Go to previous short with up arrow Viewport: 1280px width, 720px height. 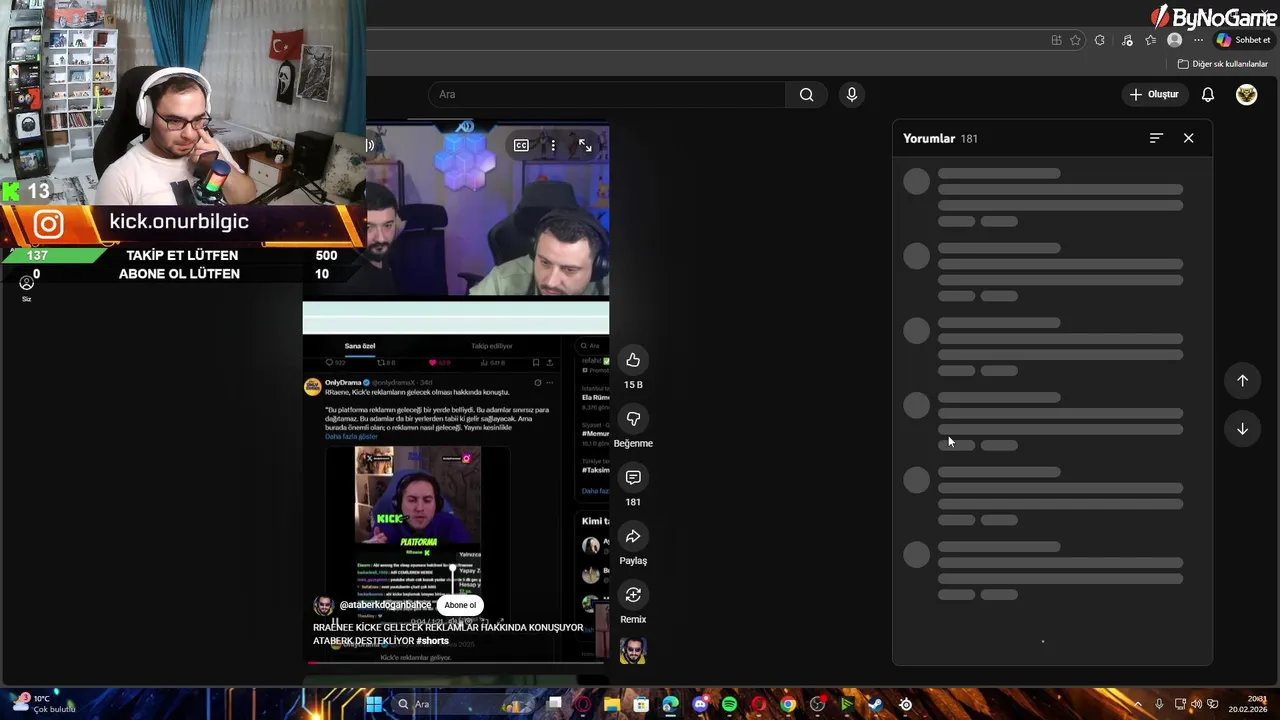click(x=1242, y=380)
